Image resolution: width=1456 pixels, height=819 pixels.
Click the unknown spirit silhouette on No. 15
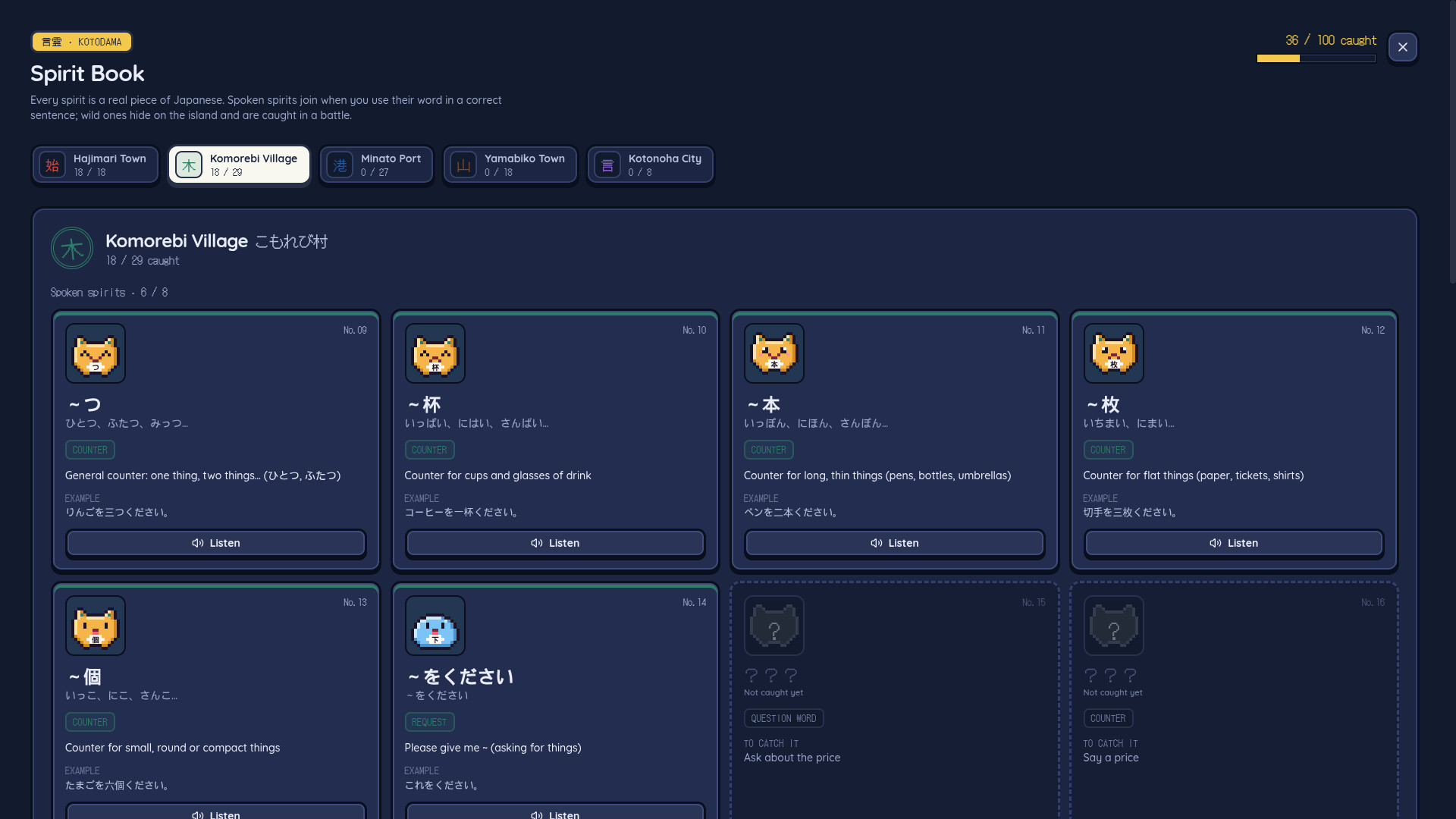tap(774, 626)
